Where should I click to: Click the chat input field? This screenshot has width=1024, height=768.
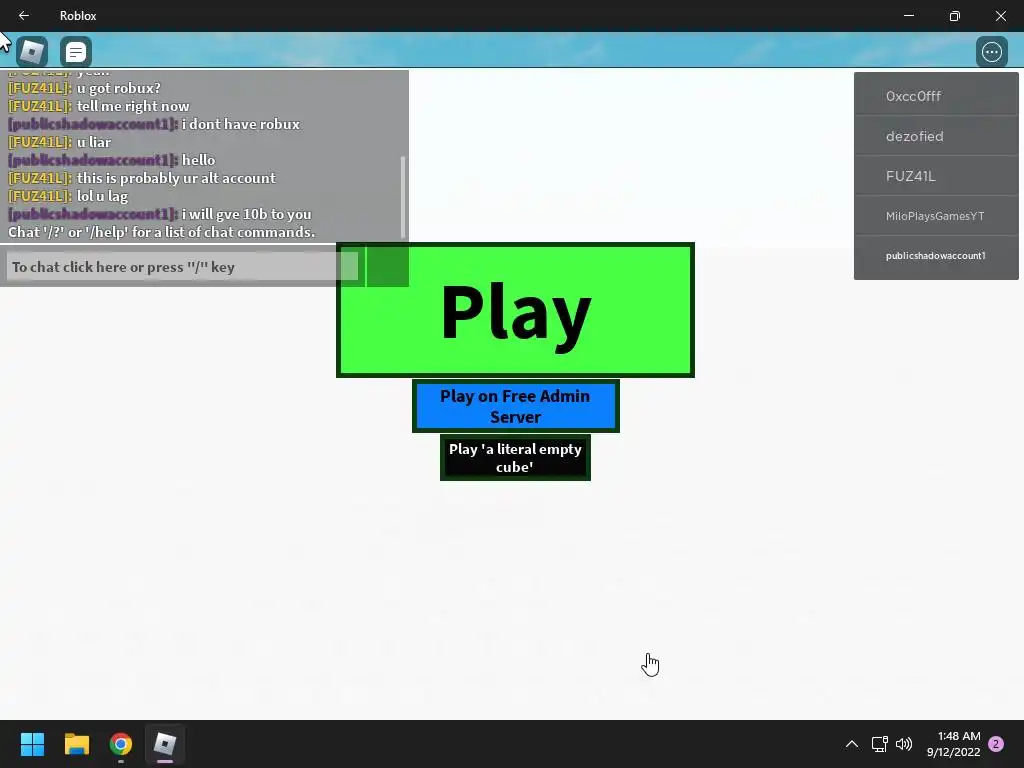point(182,266)
